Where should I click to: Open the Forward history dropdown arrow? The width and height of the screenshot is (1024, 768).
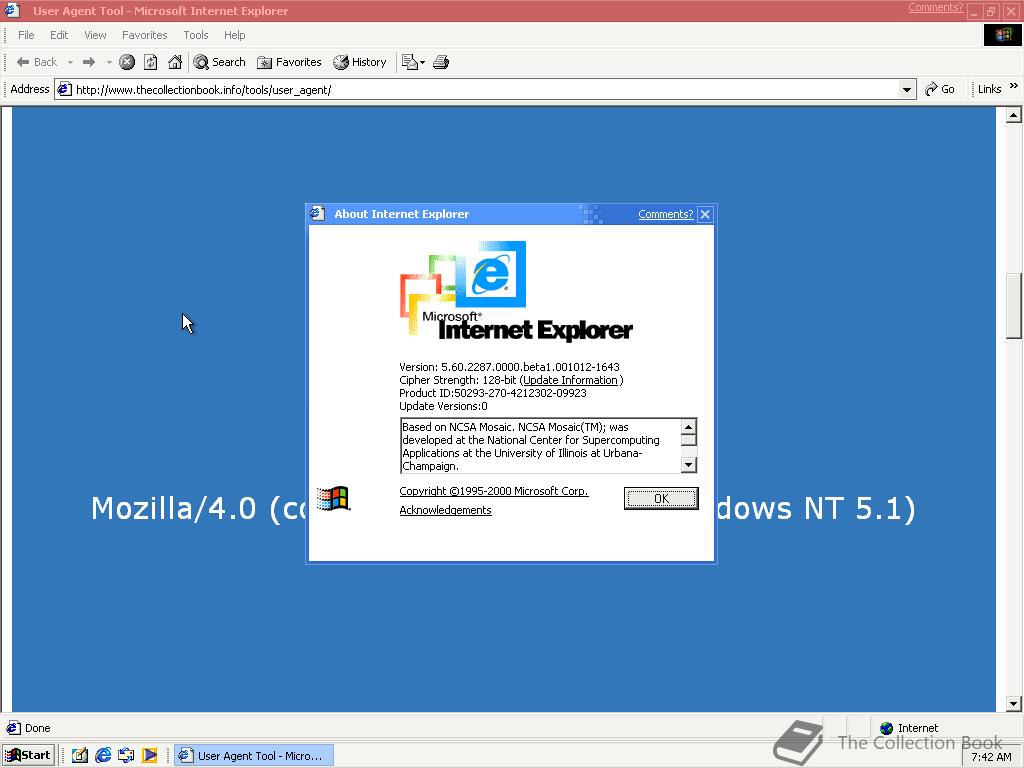pos(108,62)
